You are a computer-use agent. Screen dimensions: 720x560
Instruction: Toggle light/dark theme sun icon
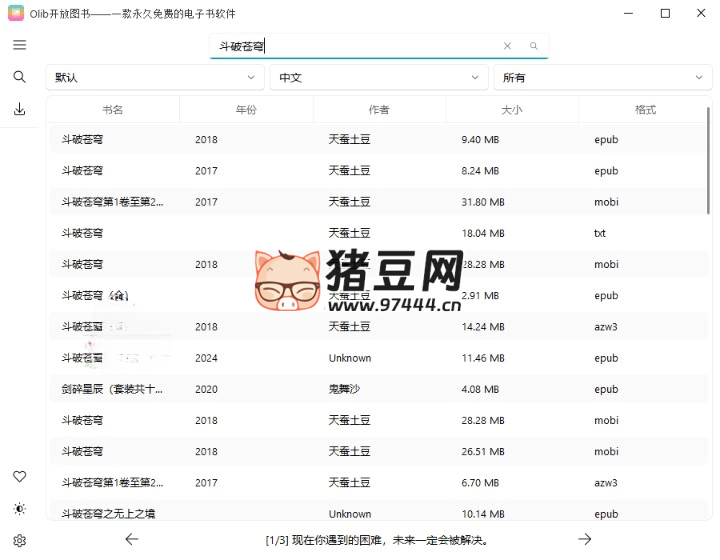coord(19,509)
